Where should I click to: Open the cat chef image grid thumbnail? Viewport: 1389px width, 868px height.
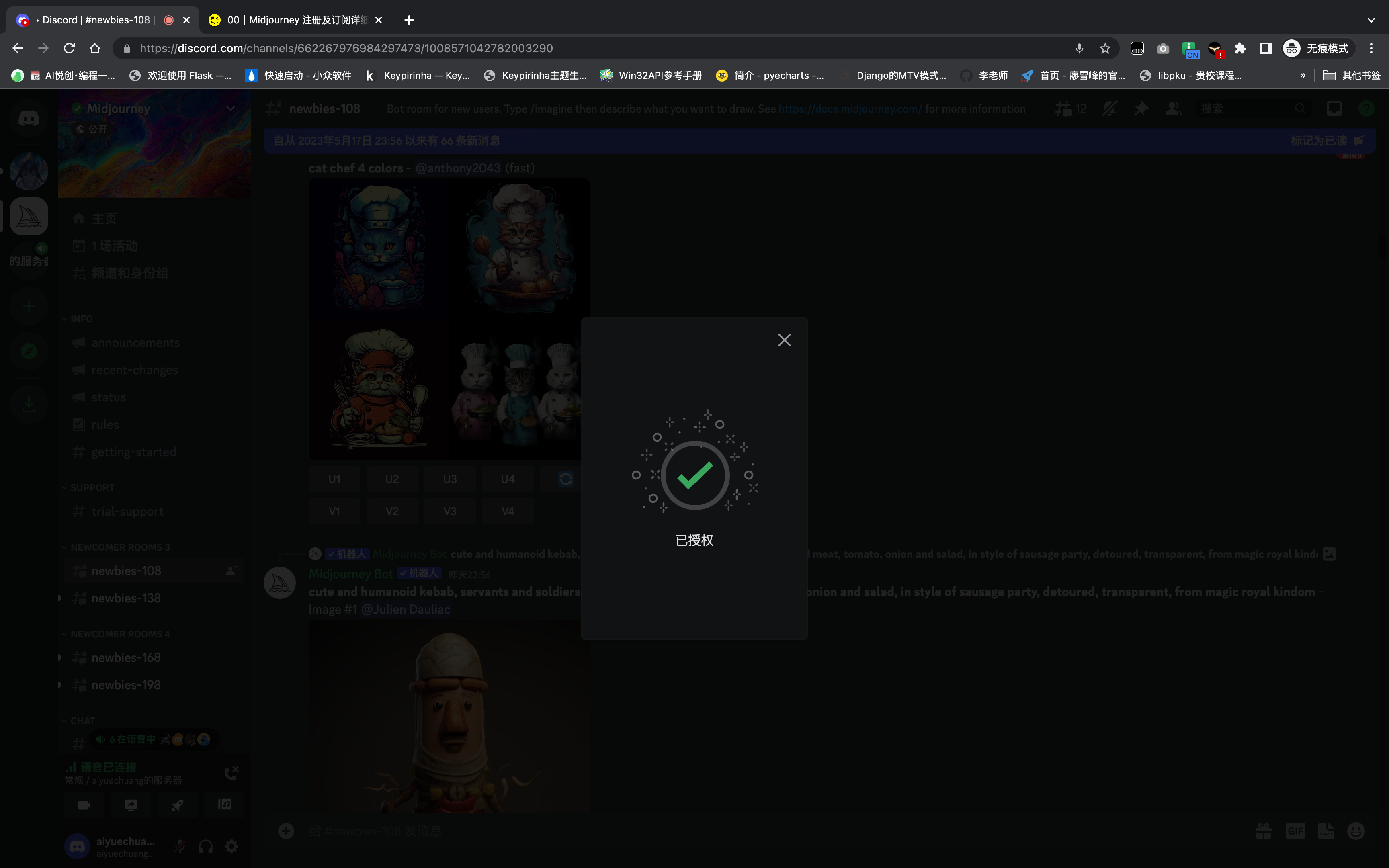pos(449,319)
